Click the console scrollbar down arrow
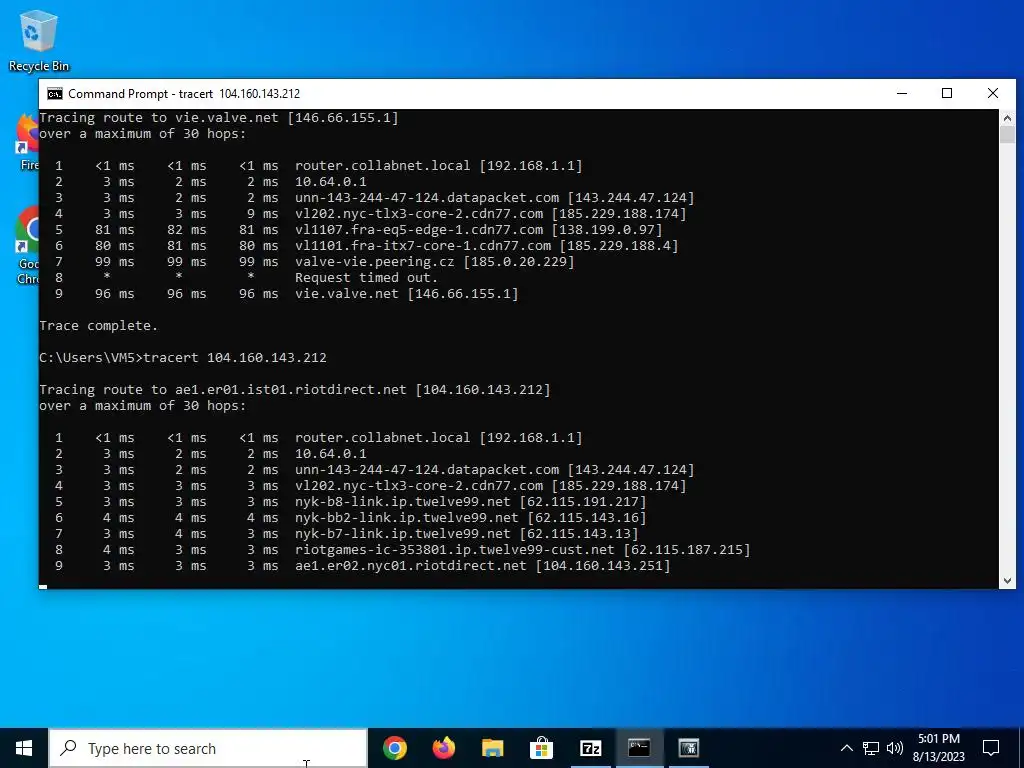 pyautogui.click(x=1007, y=580)
